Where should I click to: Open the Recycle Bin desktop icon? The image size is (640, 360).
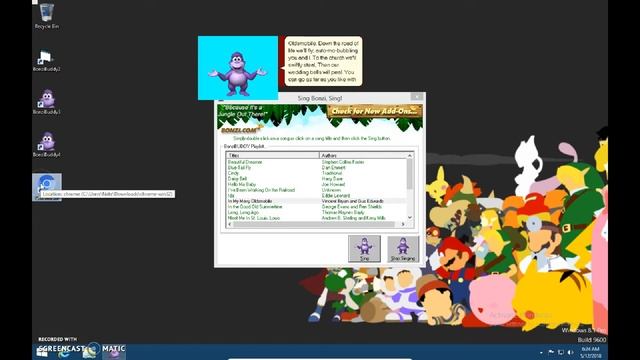coord(47,16)
